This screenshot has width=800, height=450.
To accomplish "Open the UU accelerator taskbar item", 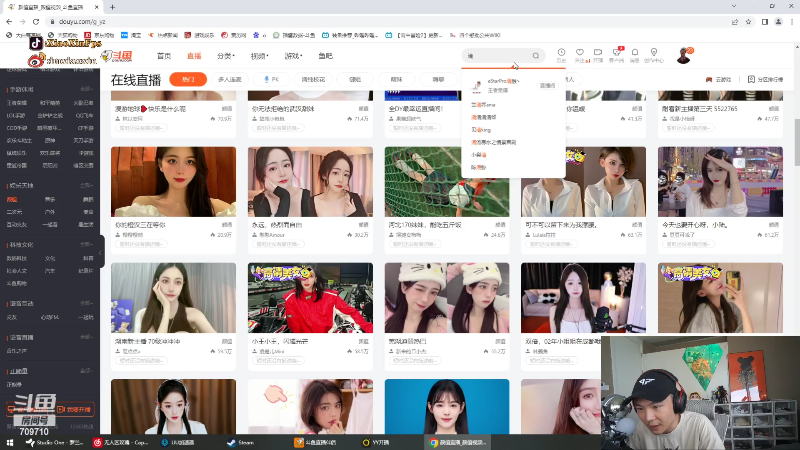I will click(x=178, y=442).
